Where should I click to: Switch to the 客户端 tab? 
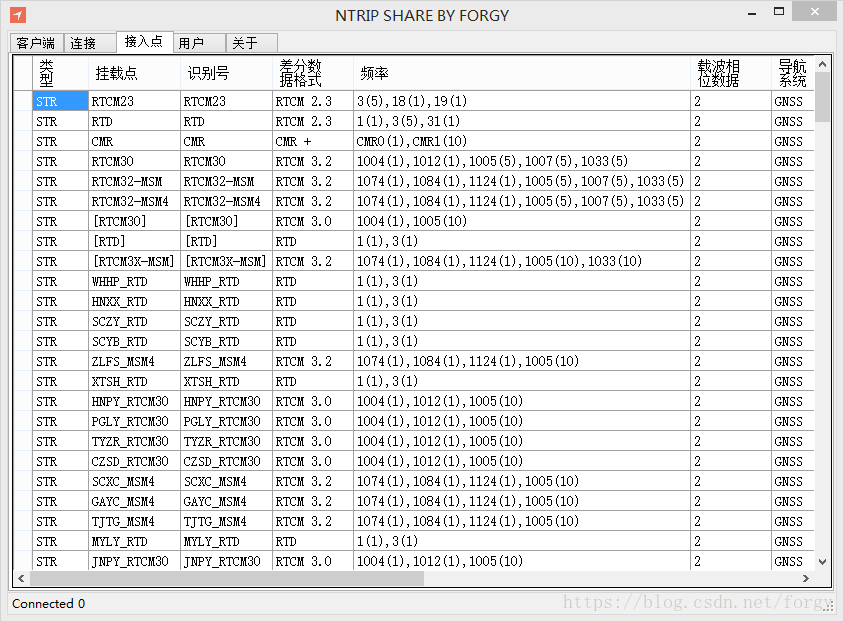pyautogui.click(x=36, y=43)
